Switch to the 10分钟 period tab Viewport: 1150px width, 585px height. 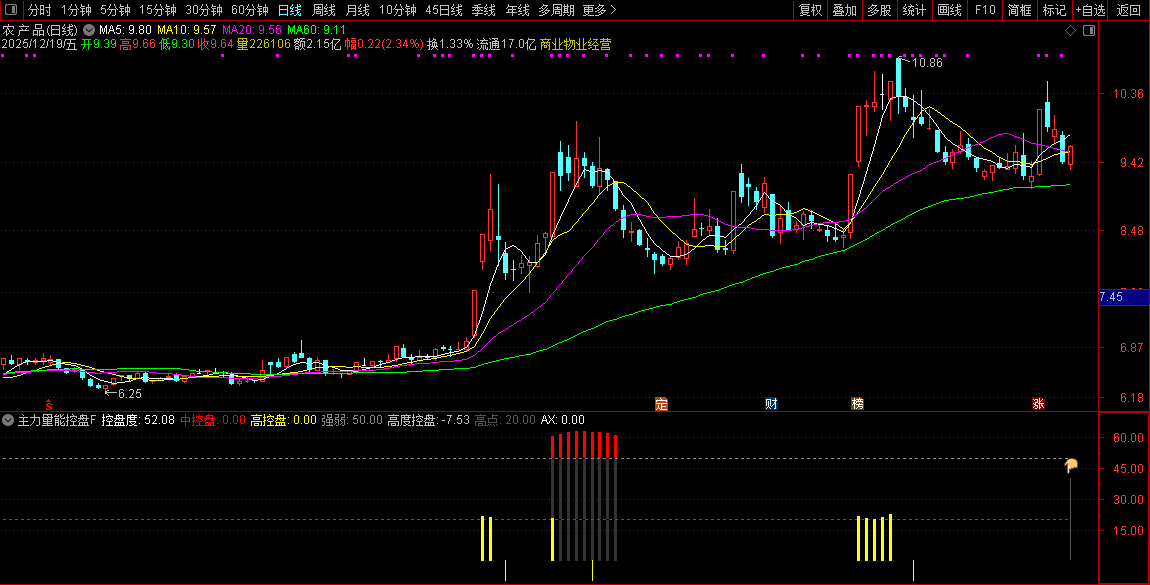[x=398, y=10]
